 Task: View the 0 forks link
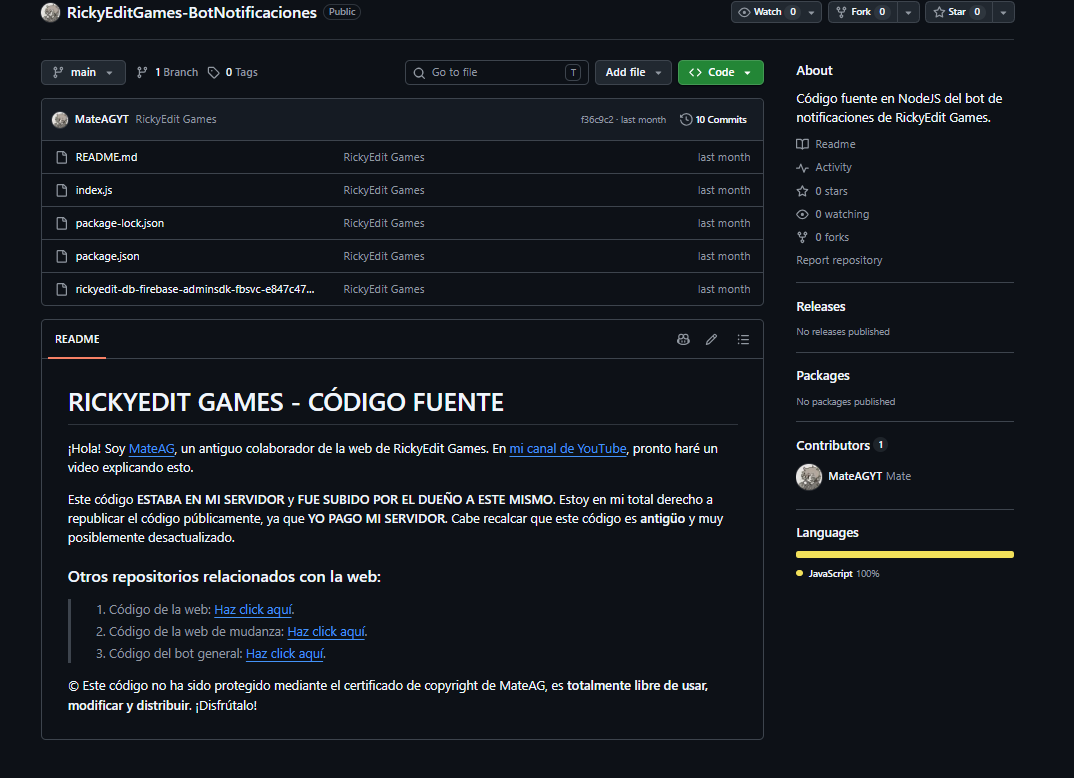[x=823, y=238]
